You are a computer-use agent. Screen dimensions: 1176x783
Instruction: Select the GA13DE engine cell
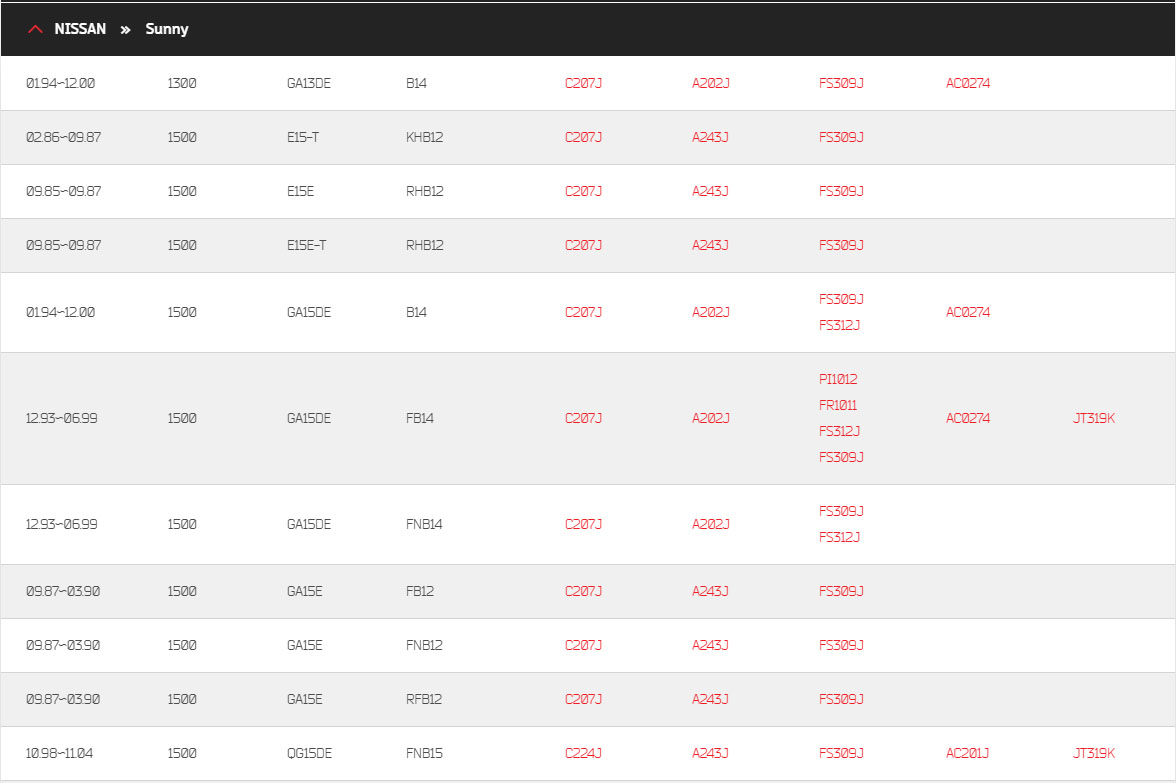(308, 83)
